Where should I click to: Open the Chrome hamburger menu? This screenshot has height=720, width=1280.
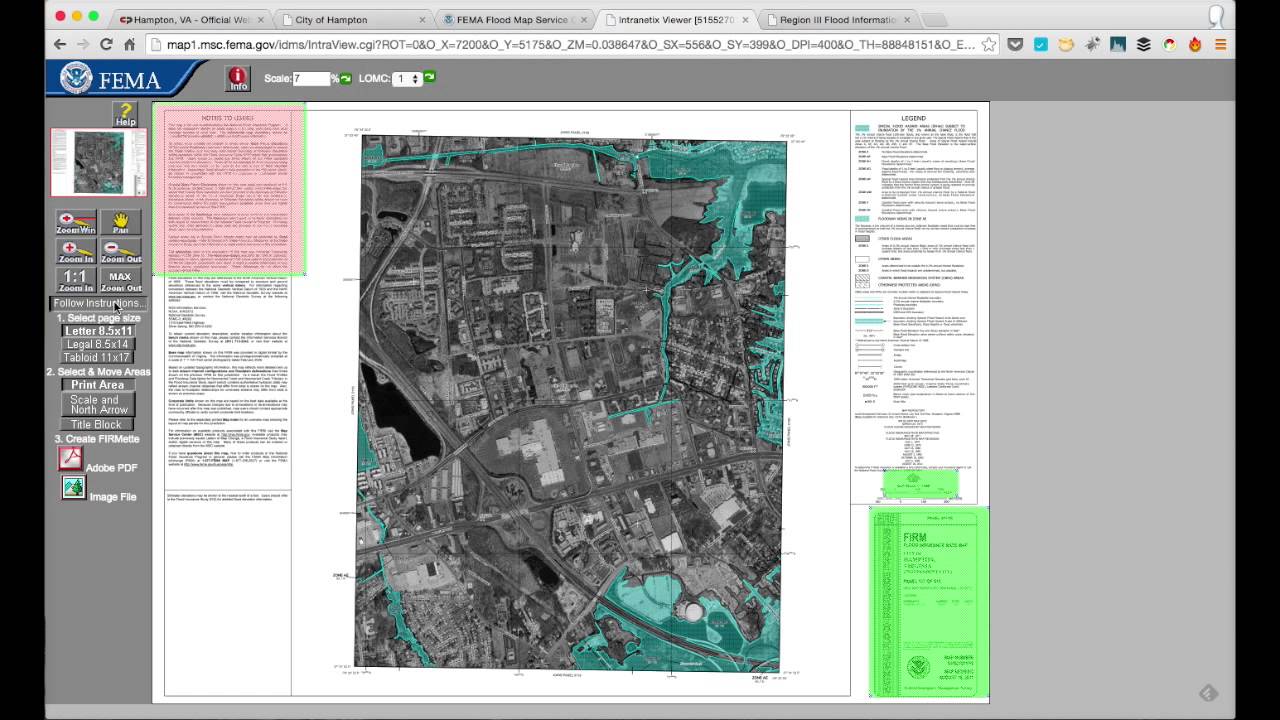(1221, 44)
